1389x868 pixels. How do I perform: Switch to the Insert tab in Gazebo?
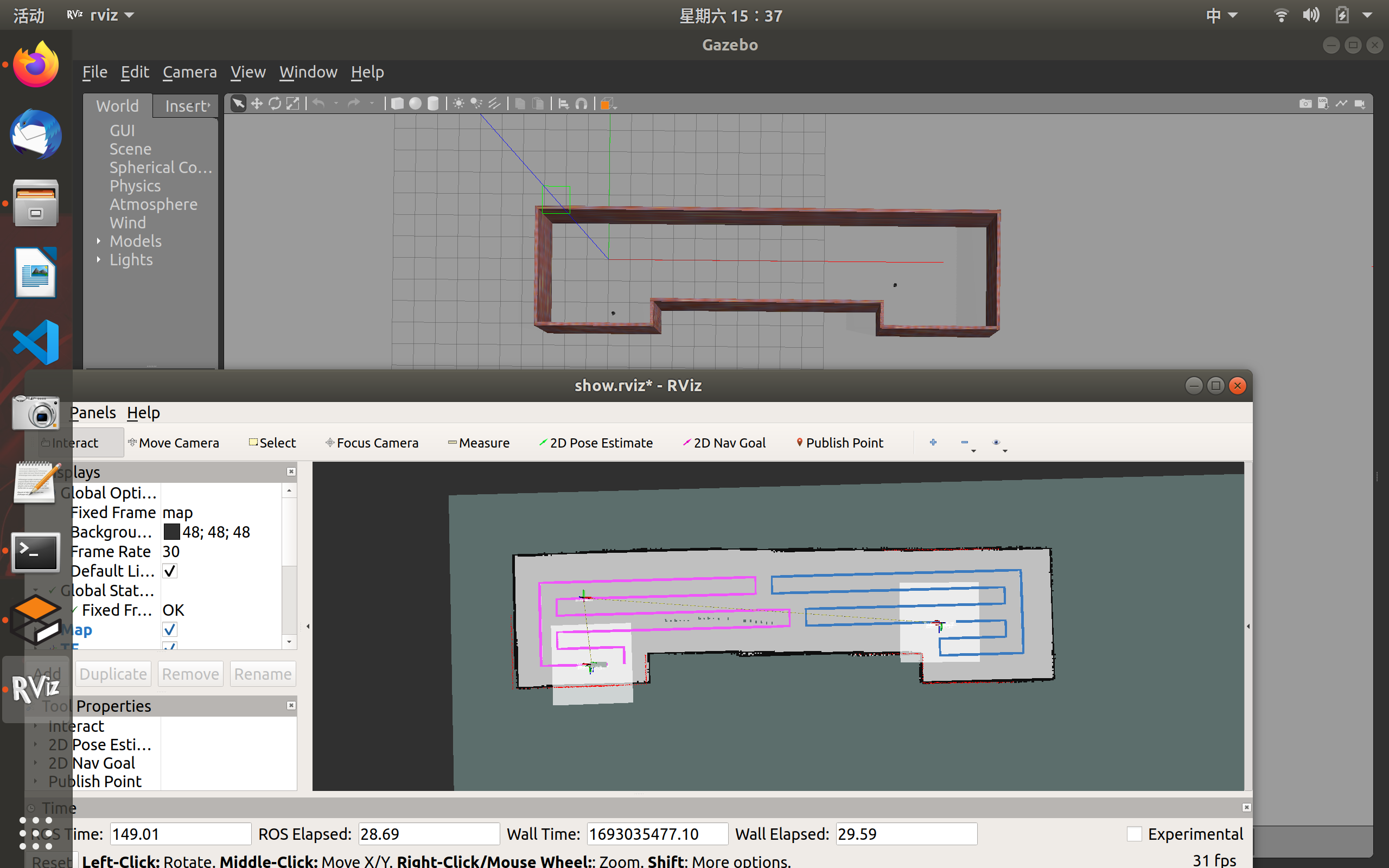pyautogui.click(x=185, y=105)
